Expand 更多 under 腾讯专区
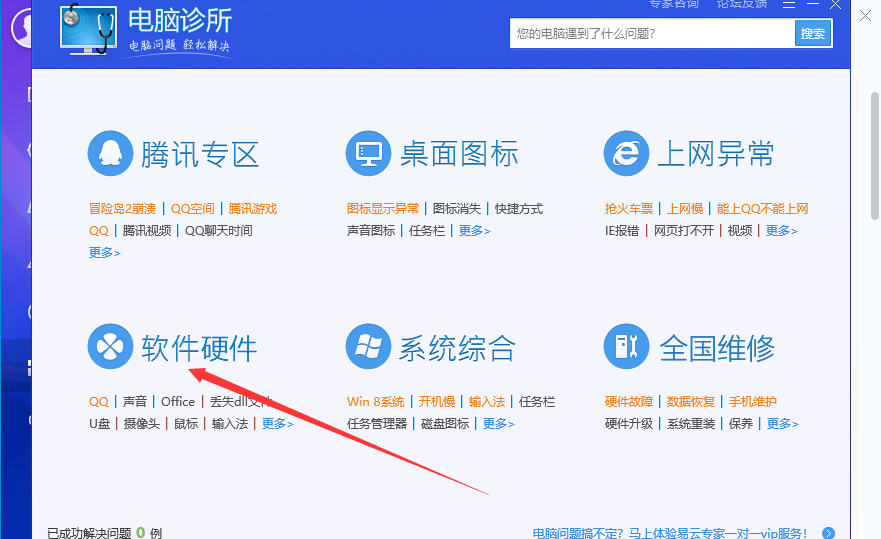 pos(104,253)
